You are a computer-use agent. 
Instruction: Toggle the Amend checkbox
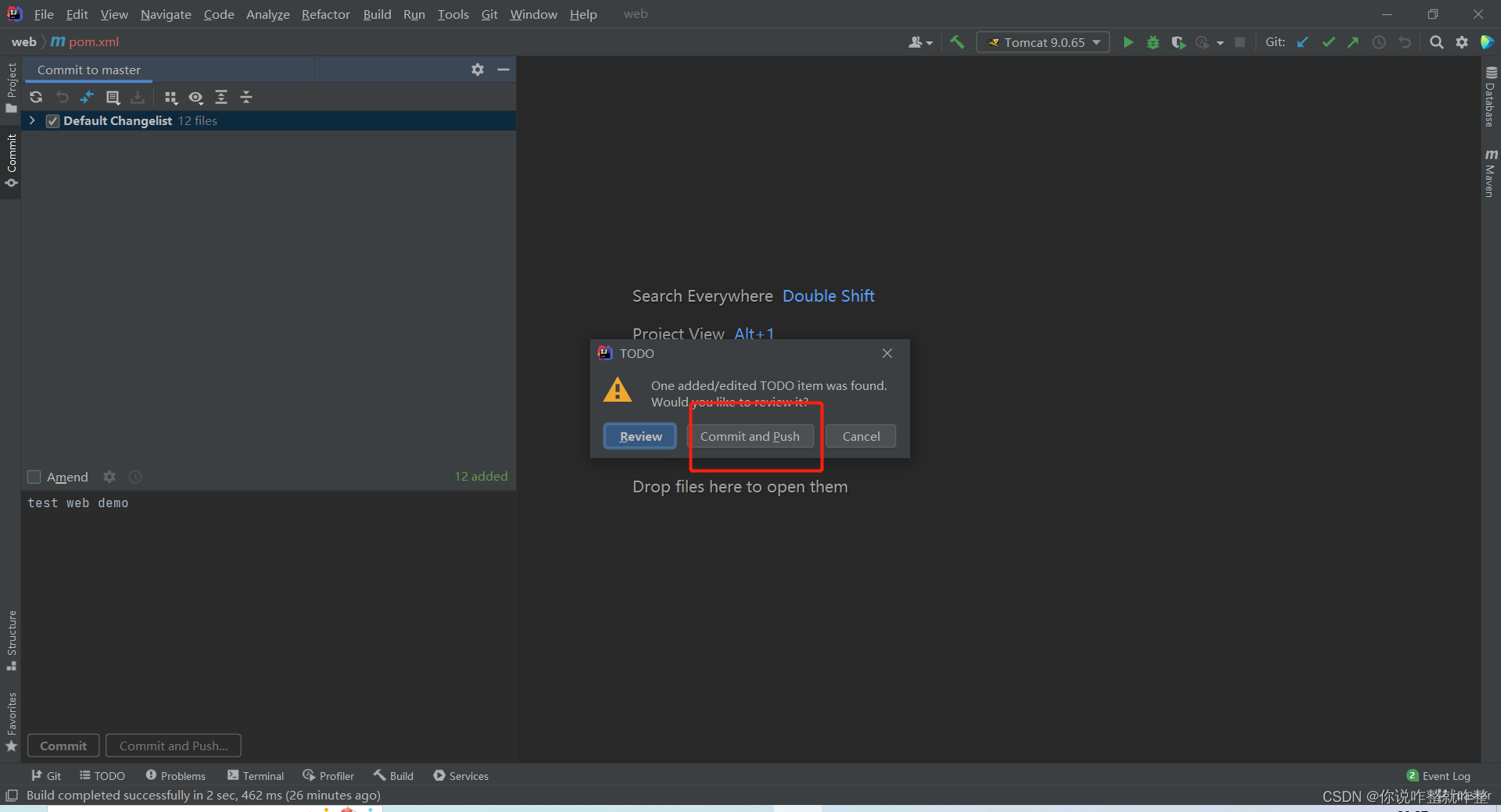[34, 477]
